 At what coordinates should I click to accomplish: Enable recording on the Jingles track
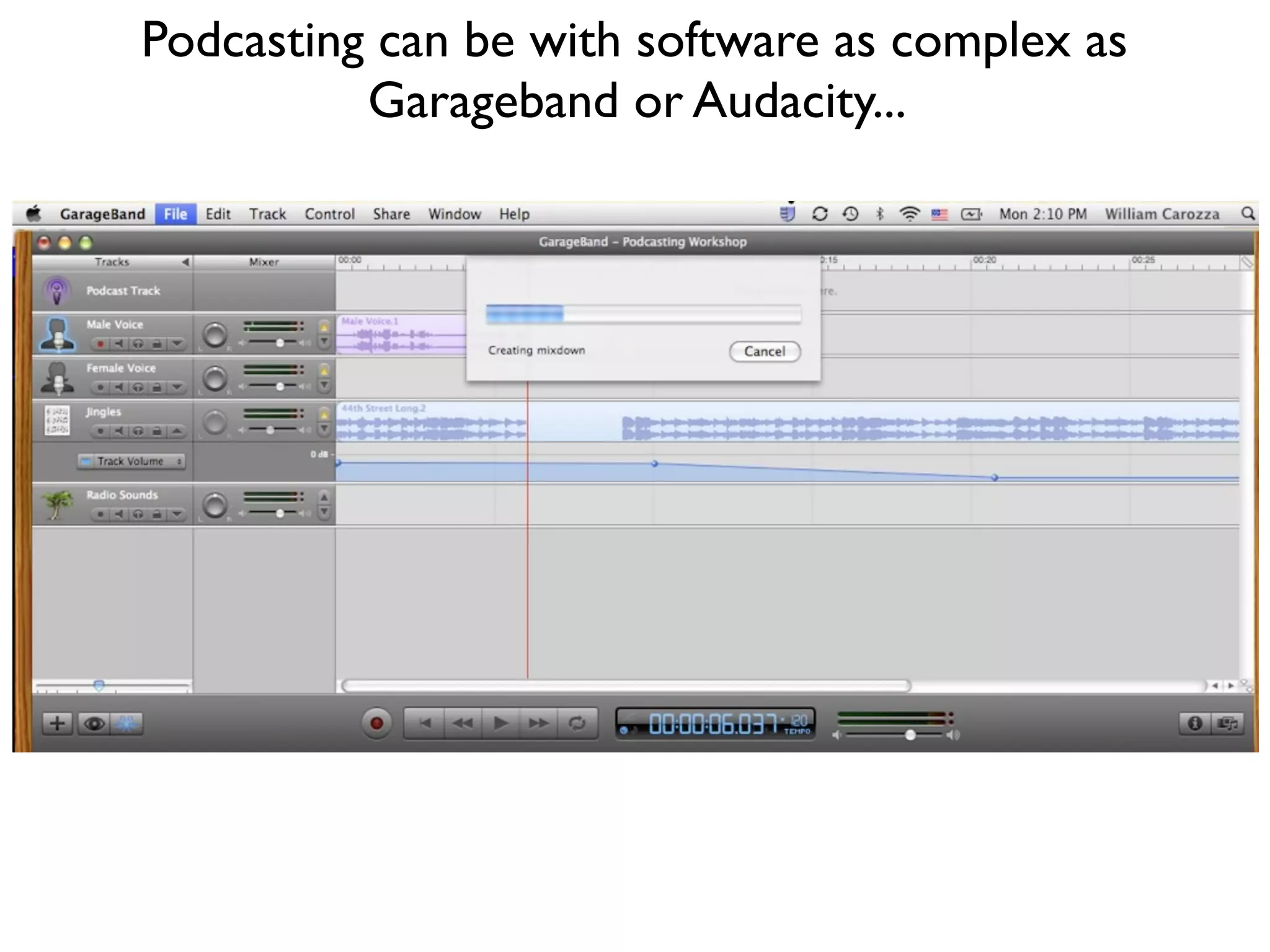pyautogui.click(x=100, y=431)
